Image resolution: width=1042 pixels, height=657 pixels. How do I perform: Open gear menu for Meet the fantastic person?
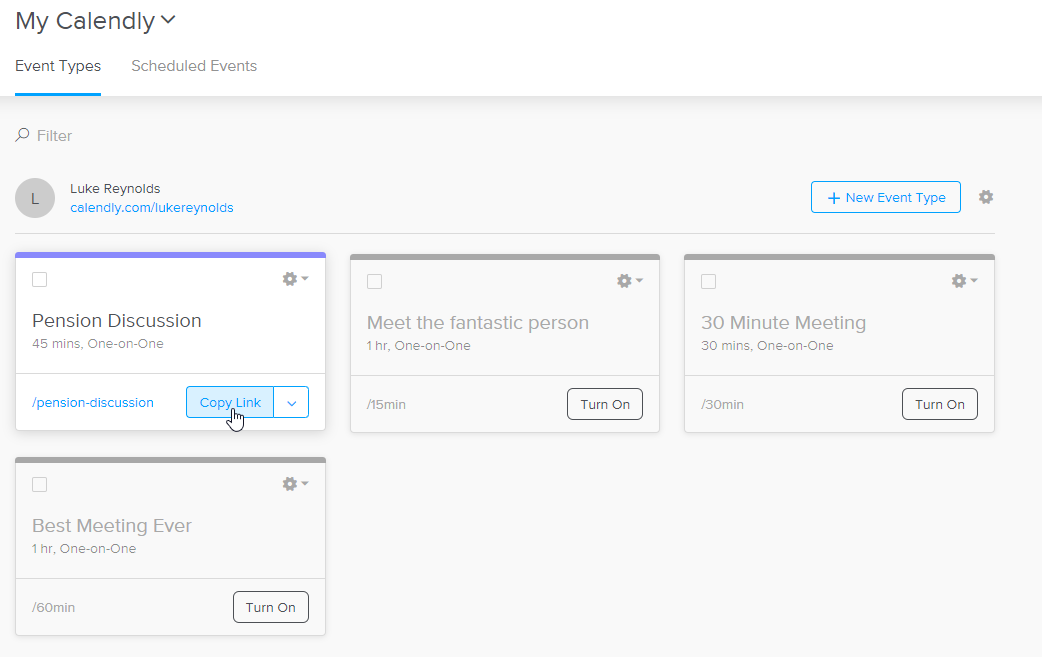point(629,281)
